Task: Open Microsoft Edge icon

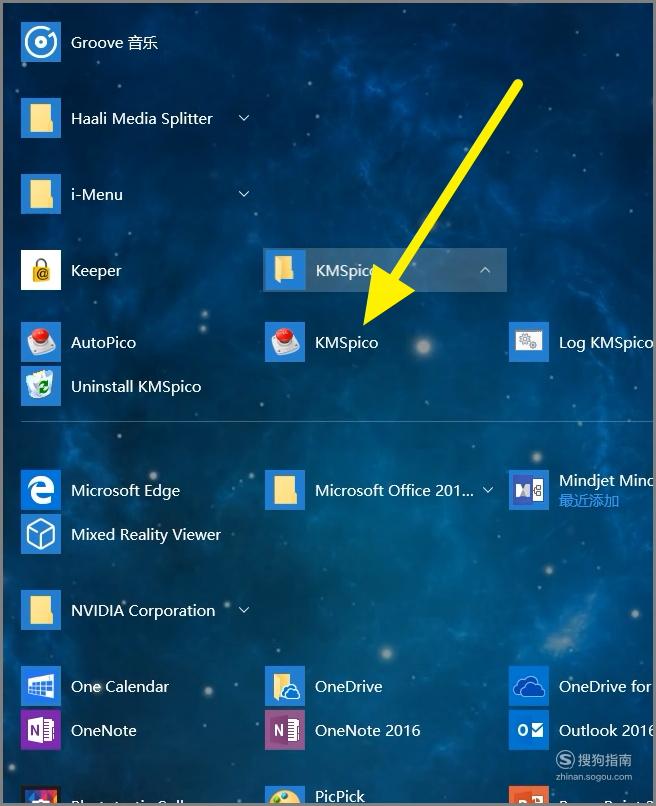Action: [x=41, y=490]
